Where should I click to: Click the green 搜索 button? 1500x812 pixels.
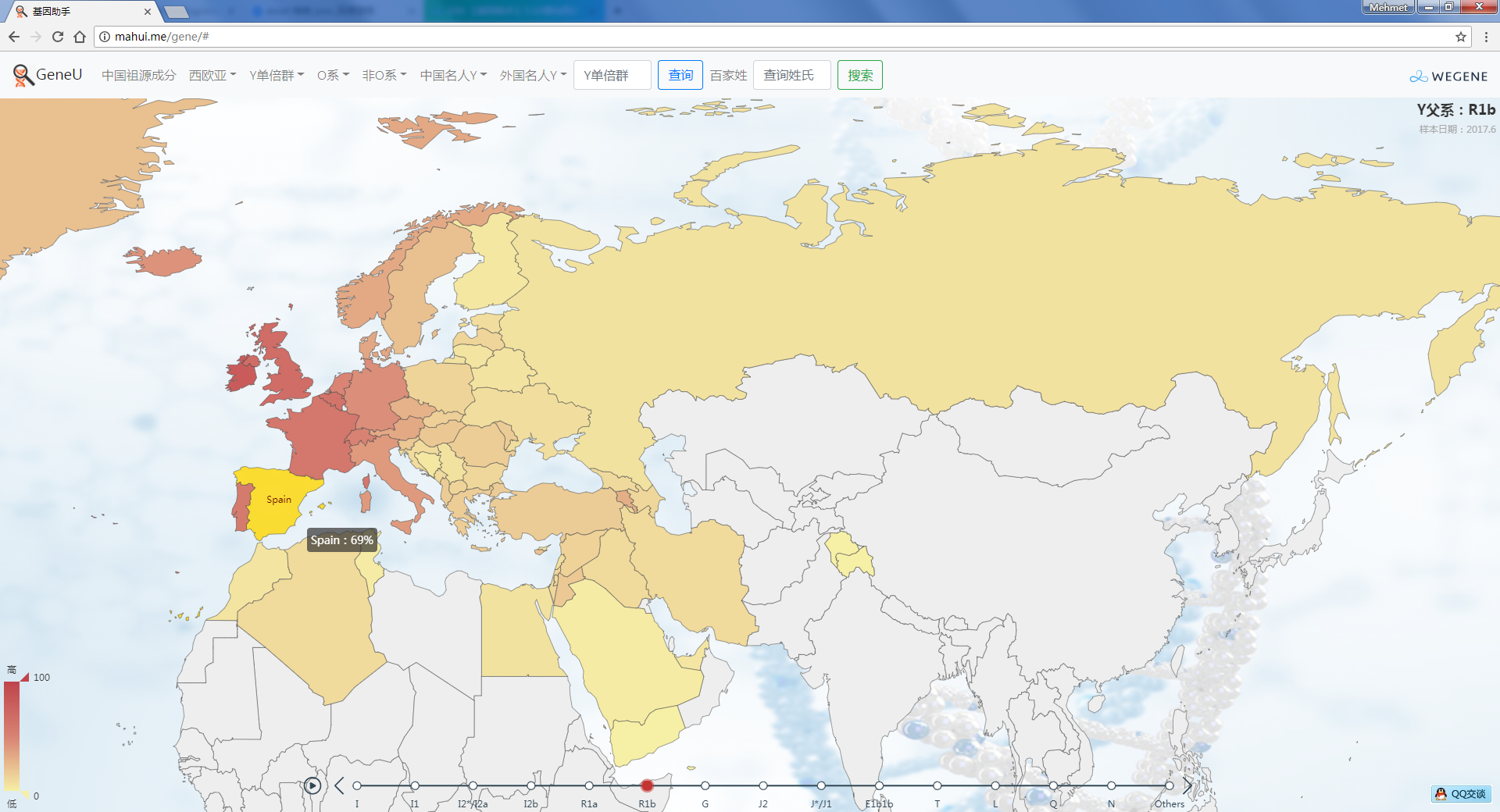pyautogui.click(x=859, y=76)
